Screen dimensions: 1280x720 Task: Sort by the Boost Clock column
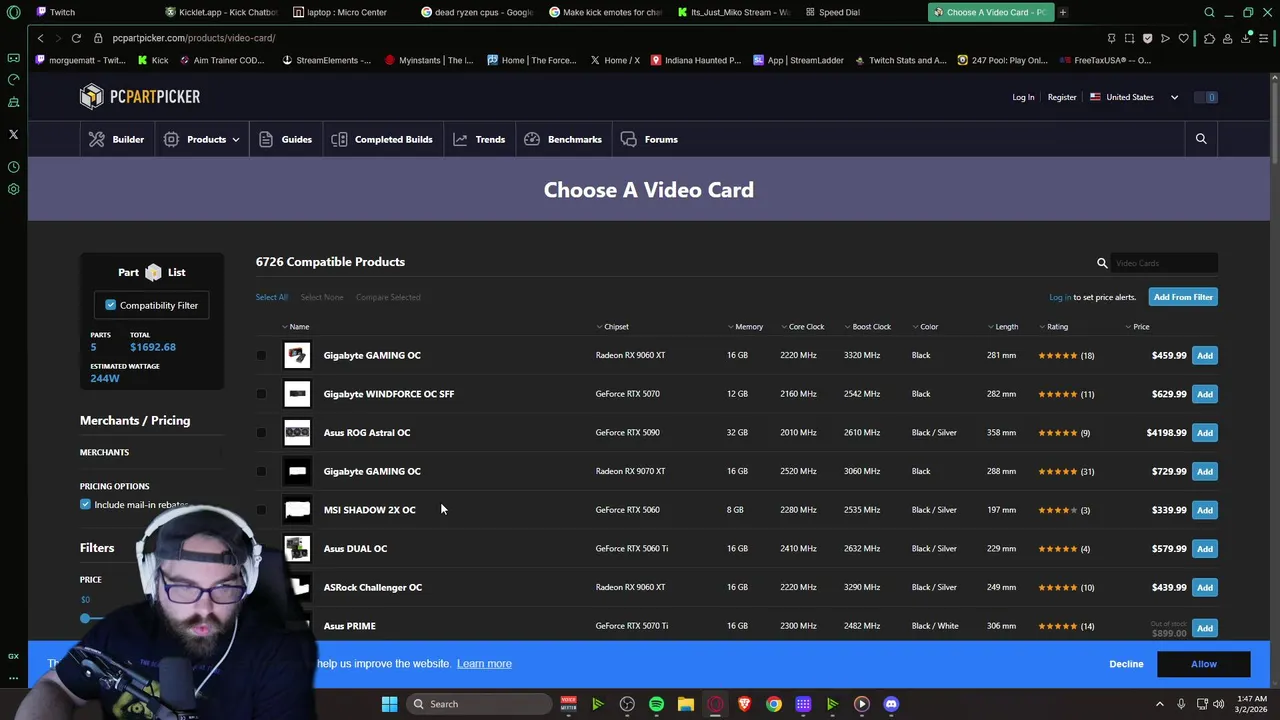(x=868, y=327)
